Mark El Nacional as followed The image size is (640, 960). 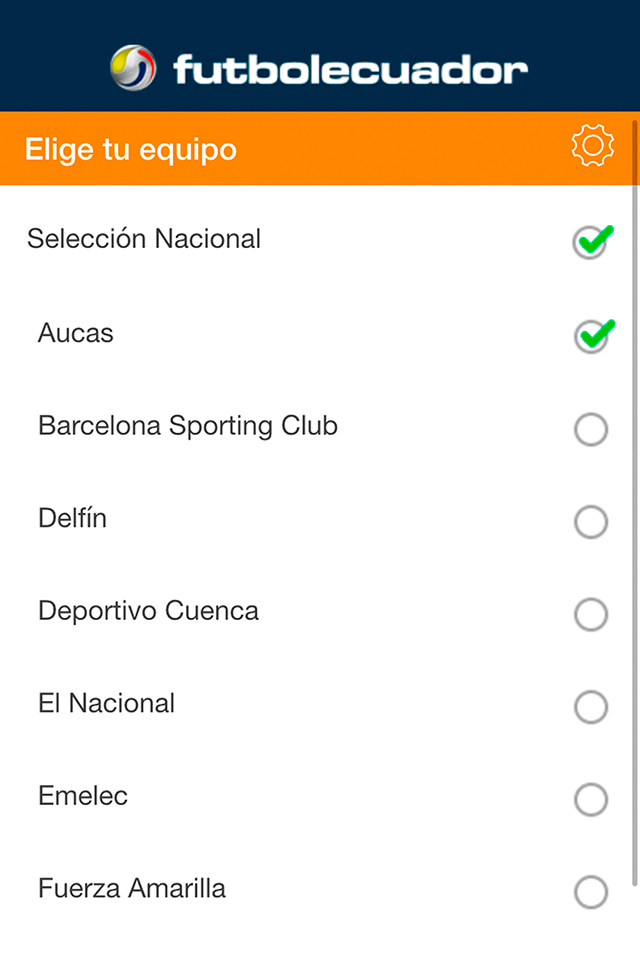click(591, 707)
